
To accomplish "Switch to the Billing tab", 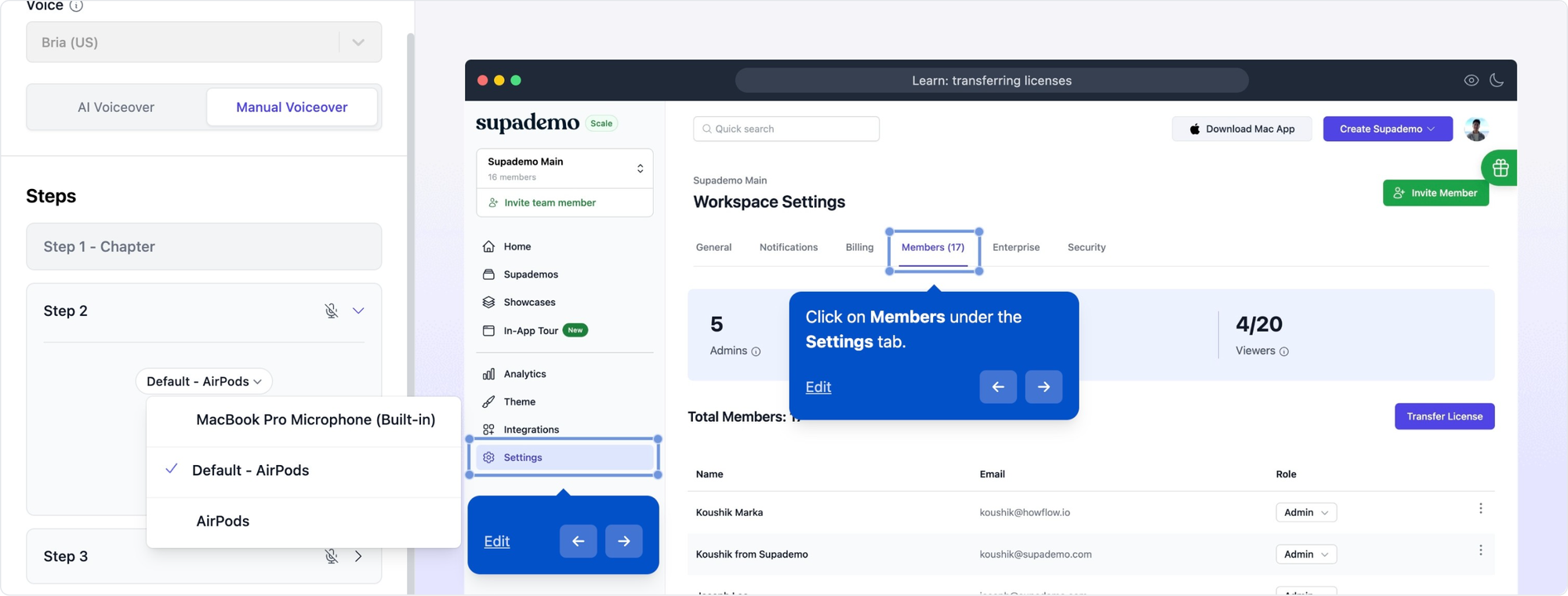I will (x=859, y=247).
